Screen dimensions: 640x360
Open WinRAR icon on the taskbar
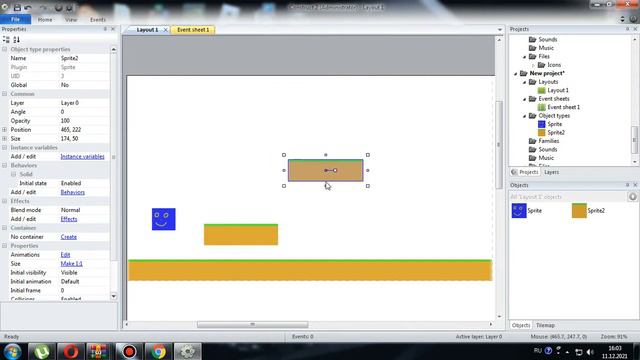tap(99, 351)
